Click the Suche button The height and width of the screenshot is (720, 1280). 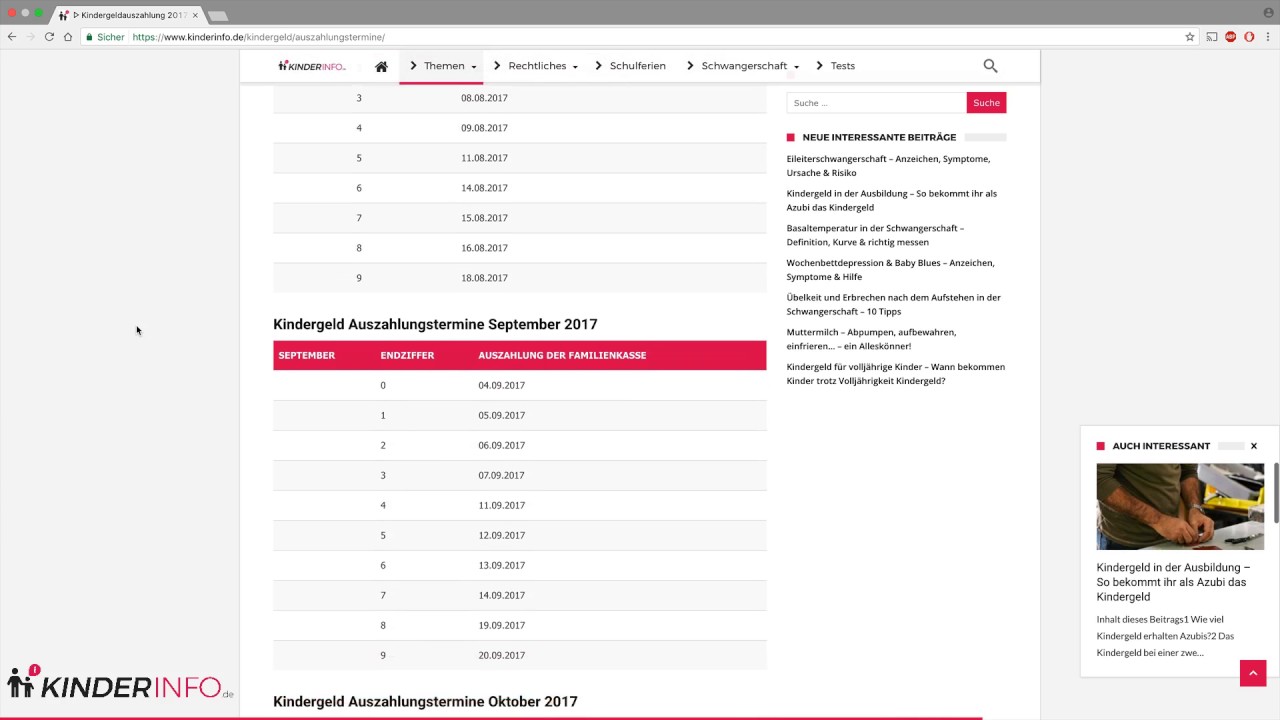(986, 103)
